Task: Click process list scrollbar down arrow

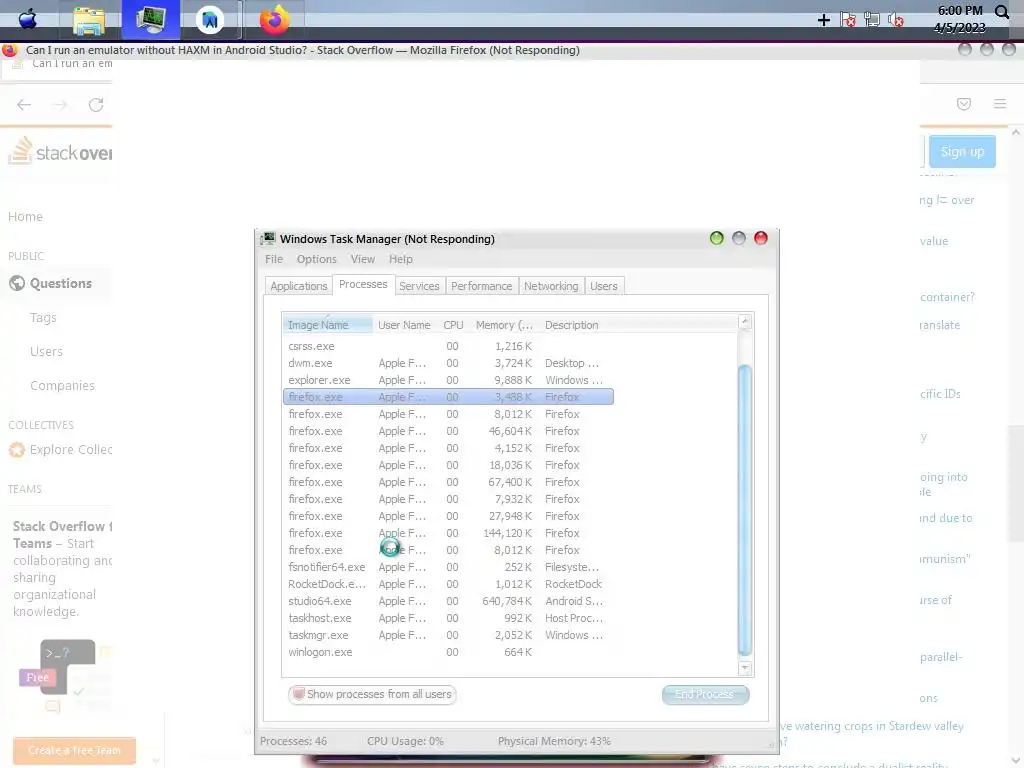Action: (744, 668)
